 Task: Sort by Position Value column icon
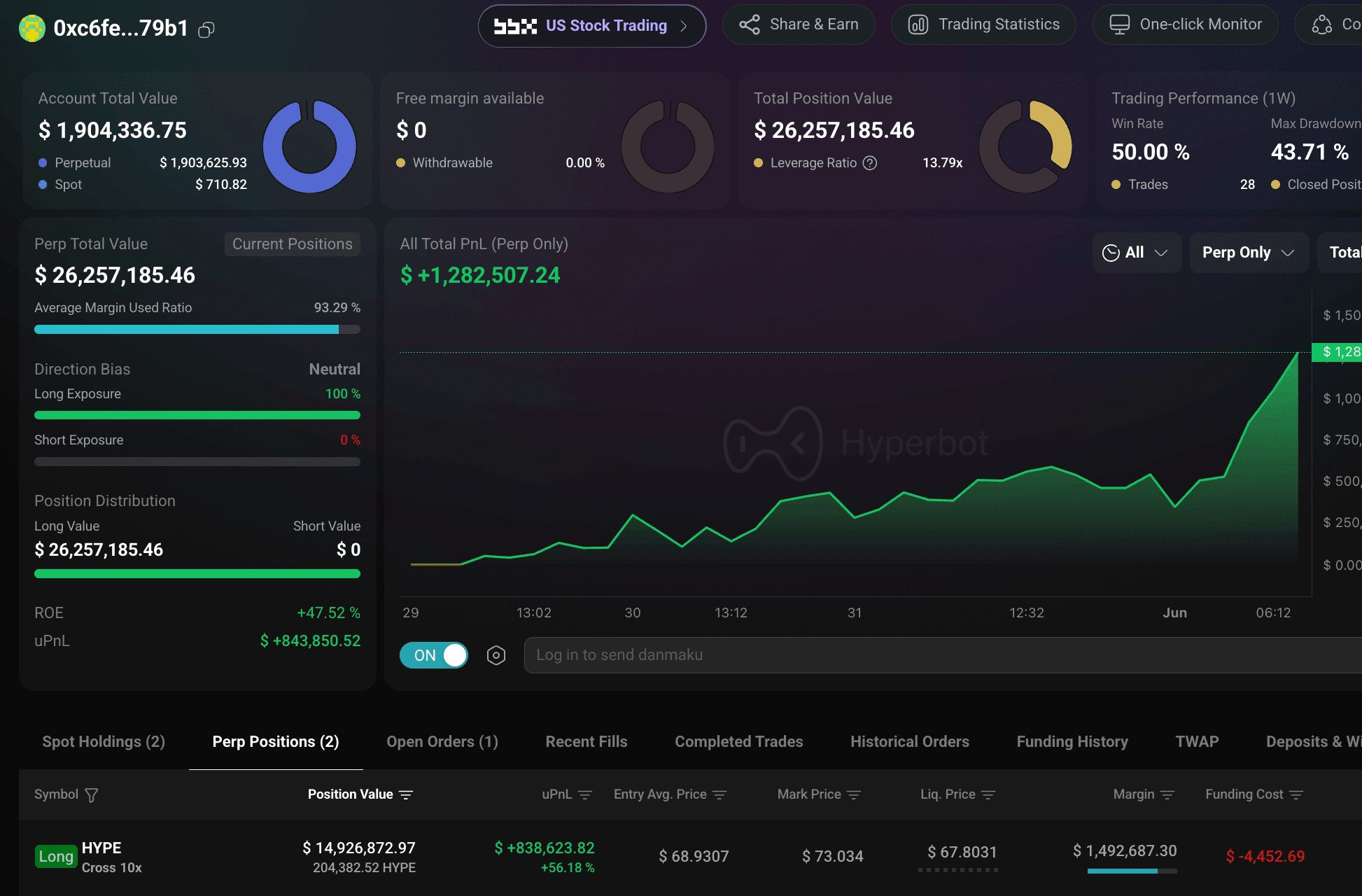tap(406, 795)
